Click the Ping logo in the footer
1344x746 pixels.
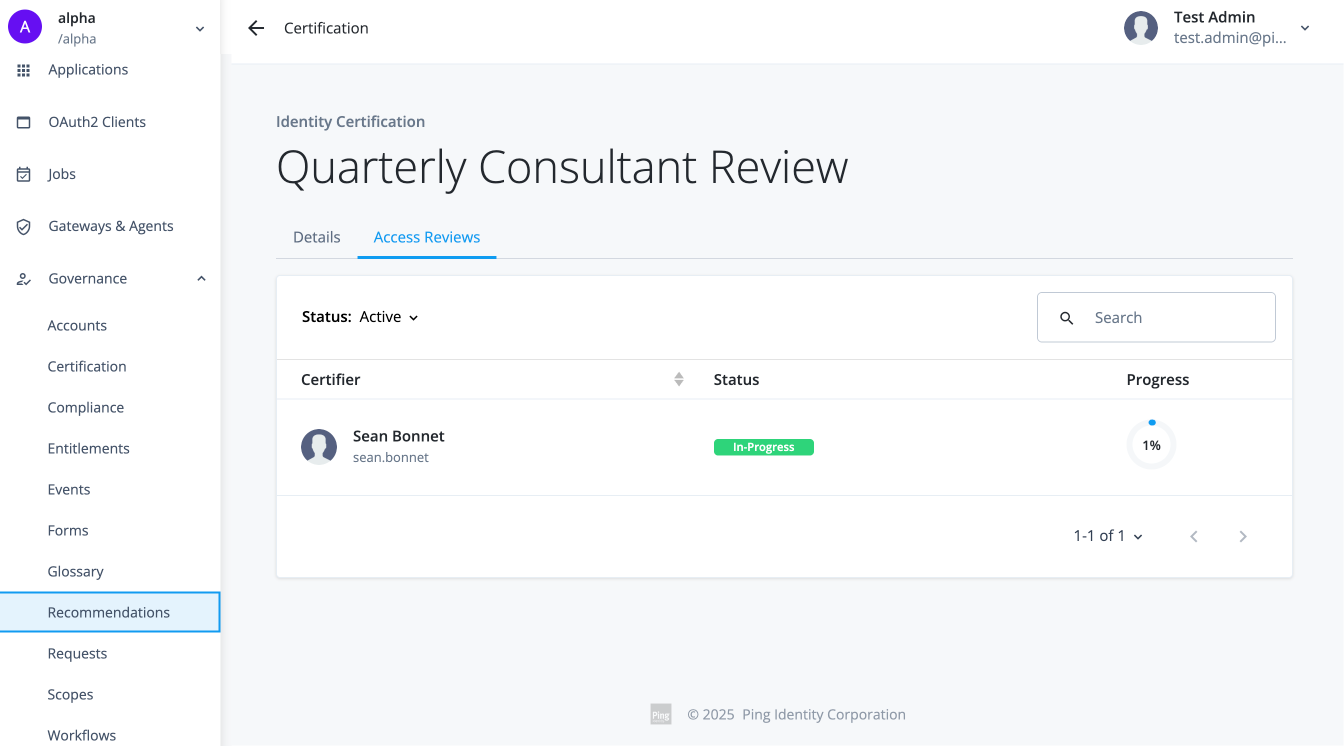tap(661, 714)
